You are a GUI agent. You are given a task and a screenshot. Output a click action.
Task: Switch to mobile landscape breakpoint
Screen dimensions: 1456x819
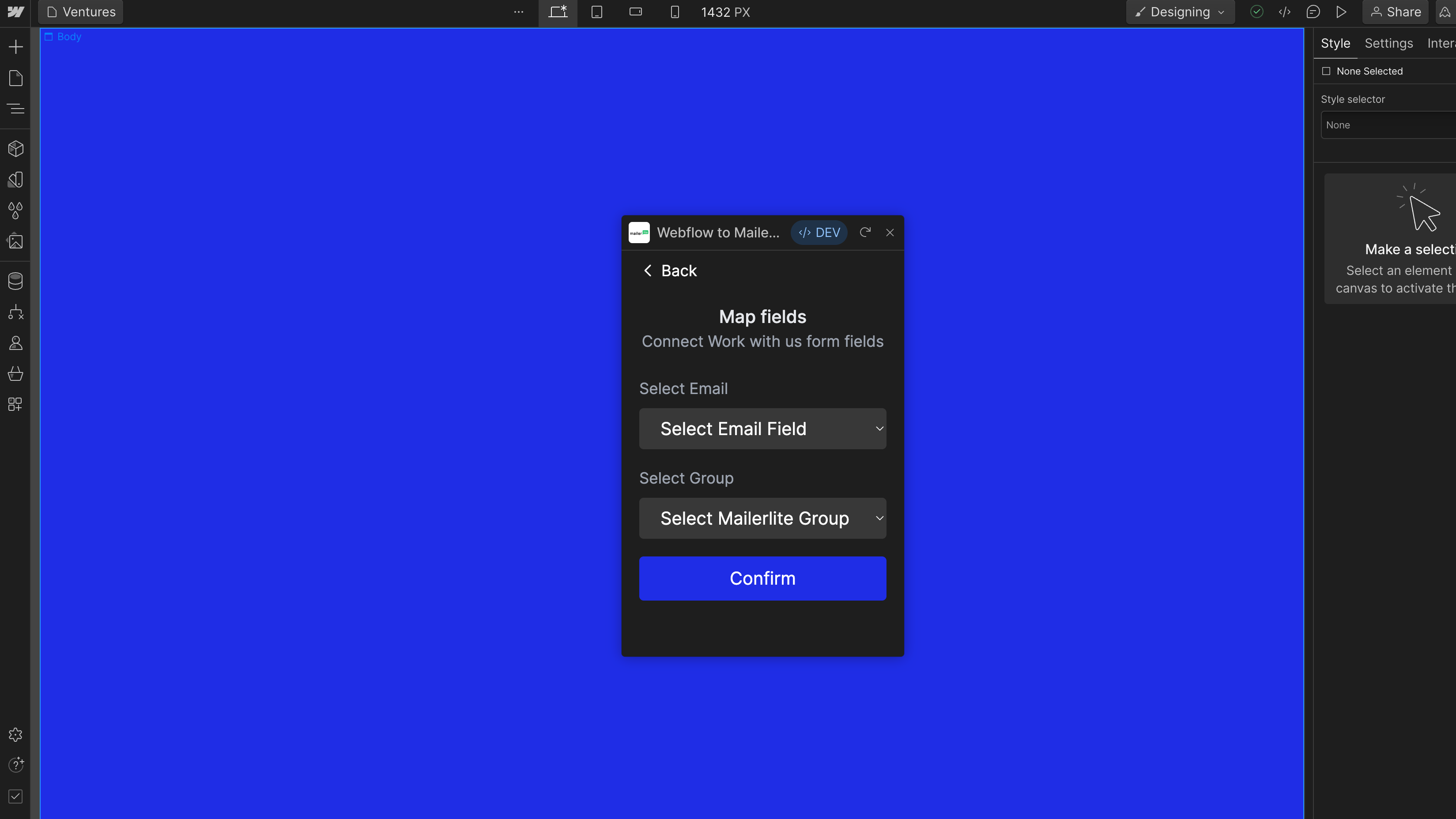coord(635,11)
